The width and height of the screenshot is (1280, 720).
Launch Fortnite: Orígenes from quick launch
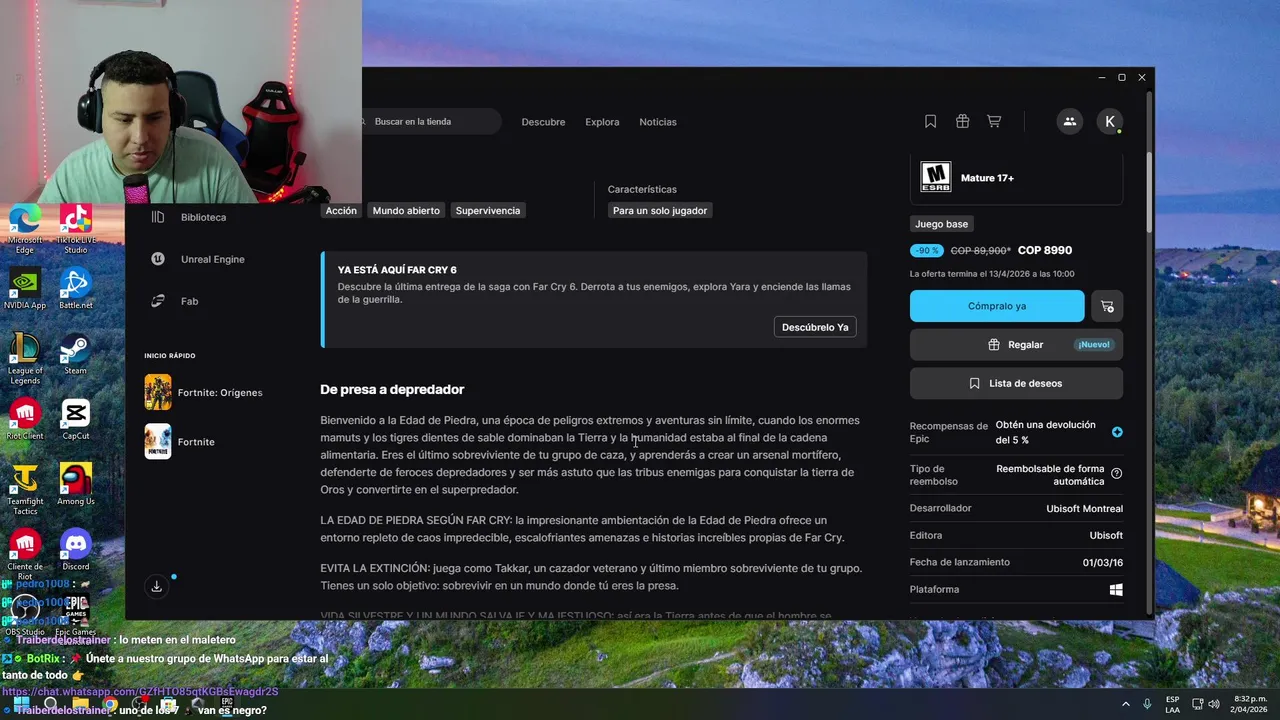click(205, 392)
